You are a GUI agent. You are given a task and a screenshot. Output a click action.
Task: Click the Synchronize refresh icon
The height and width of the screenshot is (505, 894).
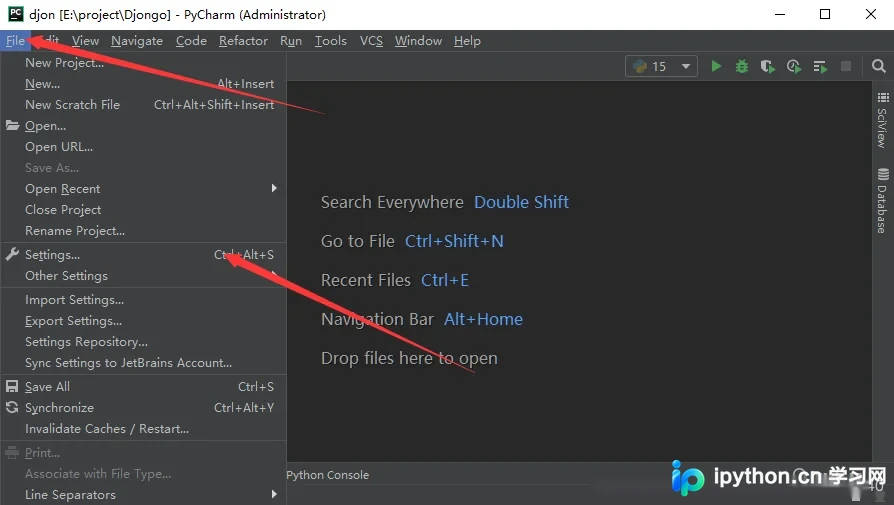pos(12,407)
